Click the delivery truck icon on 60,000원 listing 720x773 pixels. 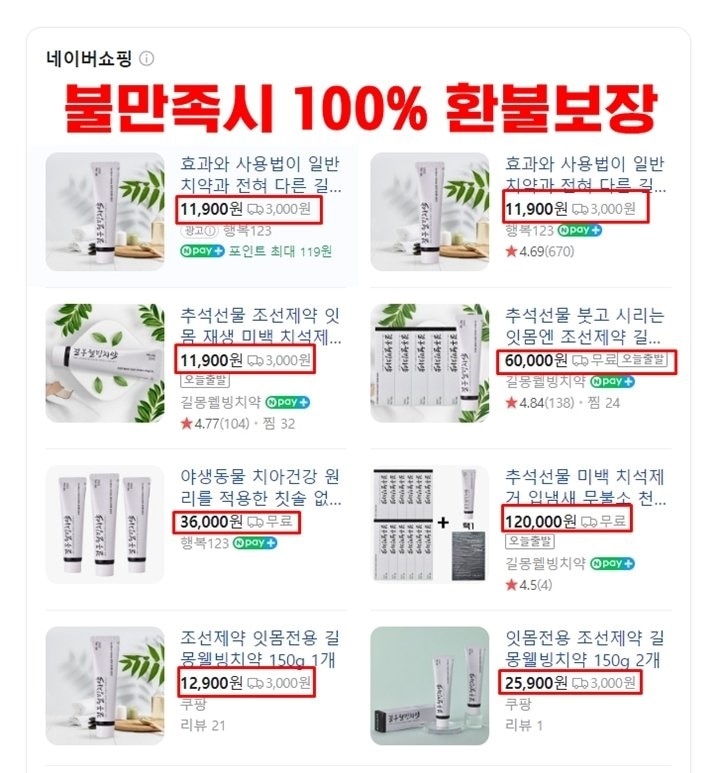click(579, 360)
